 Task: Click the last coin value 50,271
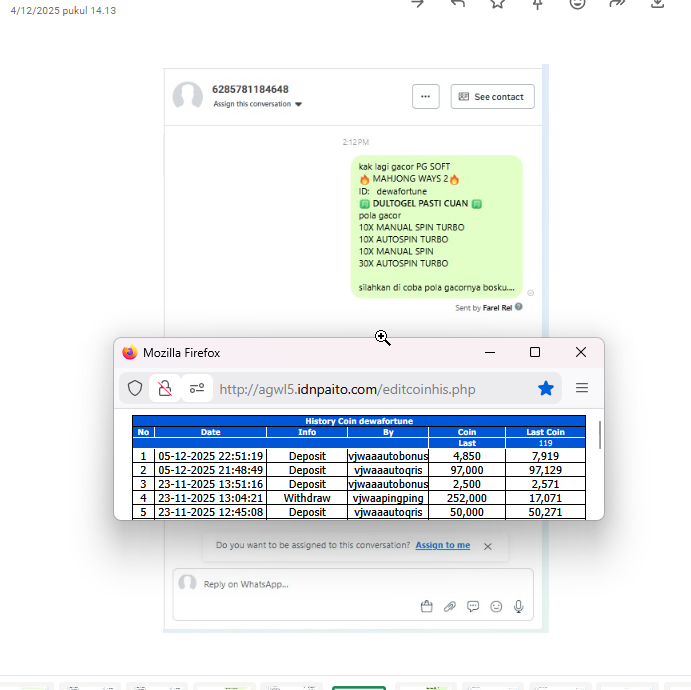tap(545, 512)
